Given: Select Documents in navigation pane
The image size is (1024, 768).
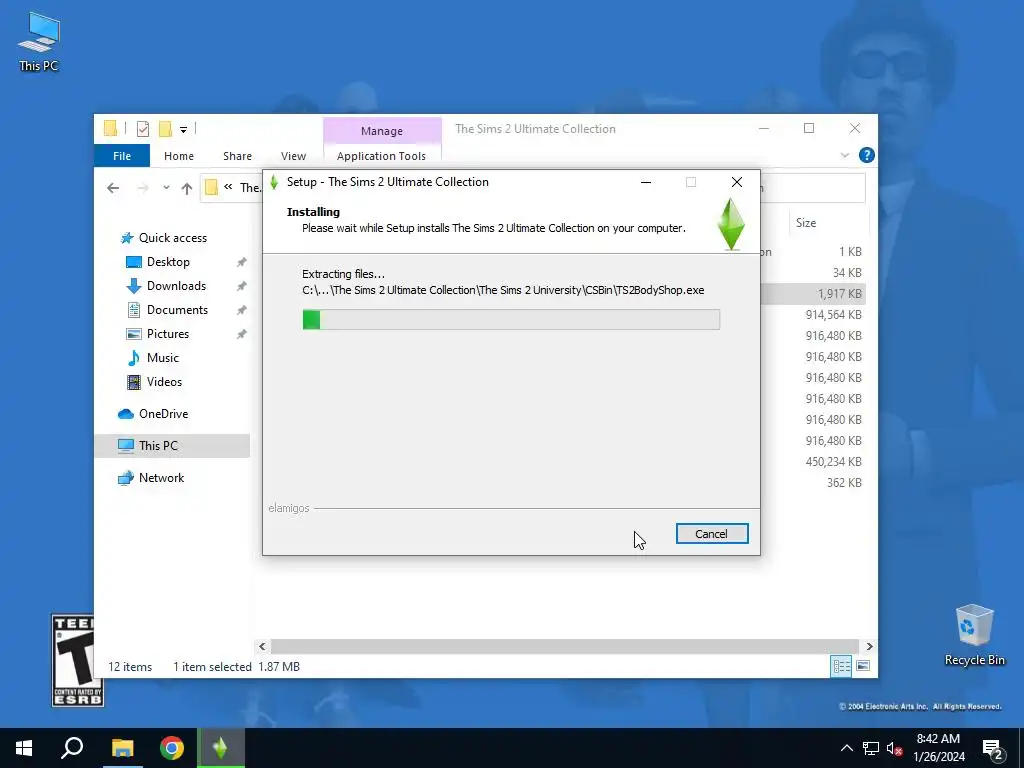Looking at the screenshot, I should (177, 310).
